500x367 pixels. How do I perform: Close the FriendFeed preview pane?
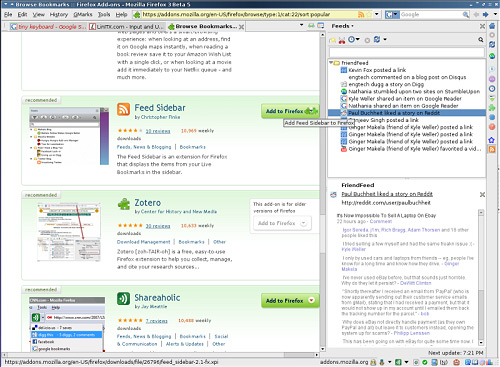click(x=482, y=194)
